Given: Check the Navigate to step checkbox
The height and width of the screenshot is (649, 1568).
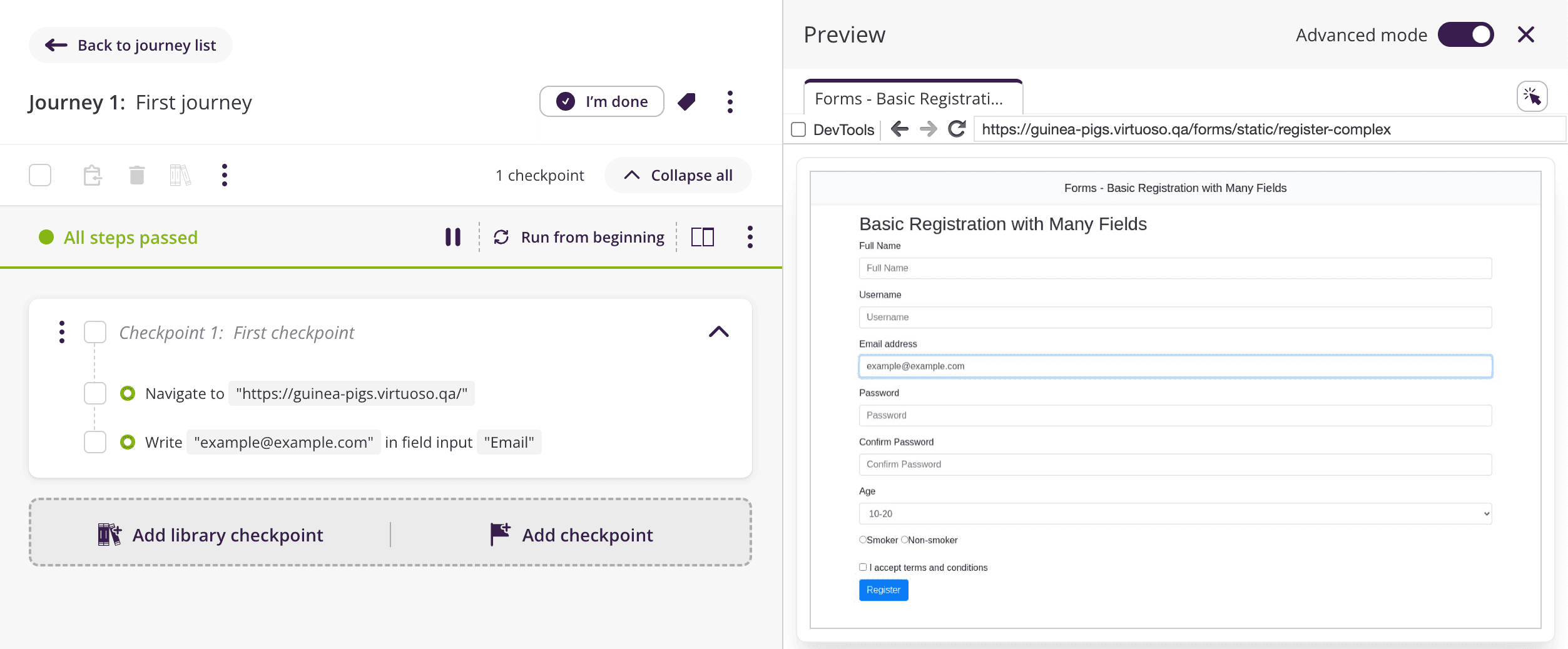Looking at the screenshot, I should pyautogui.click(x=95, y=393).
